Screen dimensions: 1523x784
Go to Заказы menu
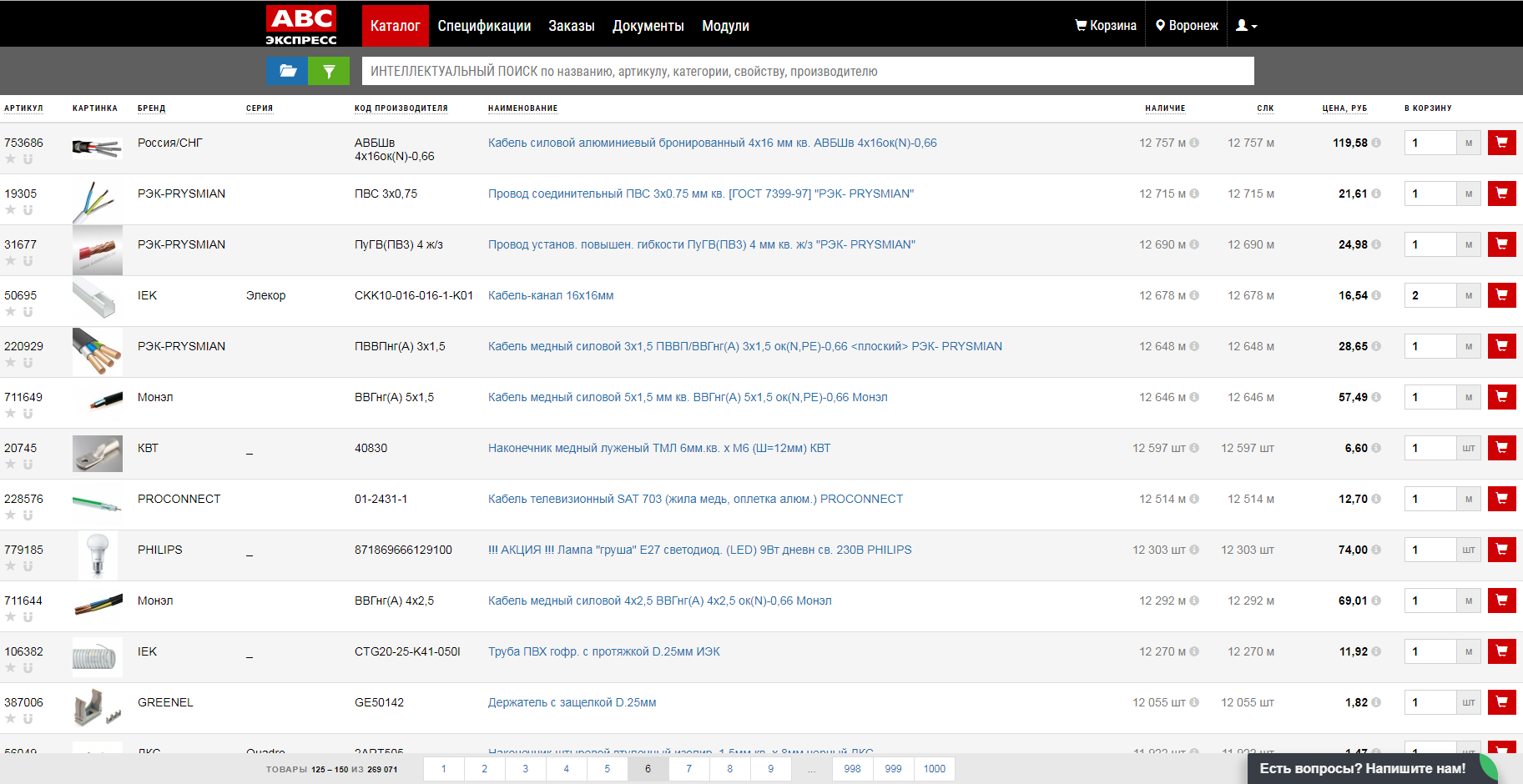(x=572, y=26)
